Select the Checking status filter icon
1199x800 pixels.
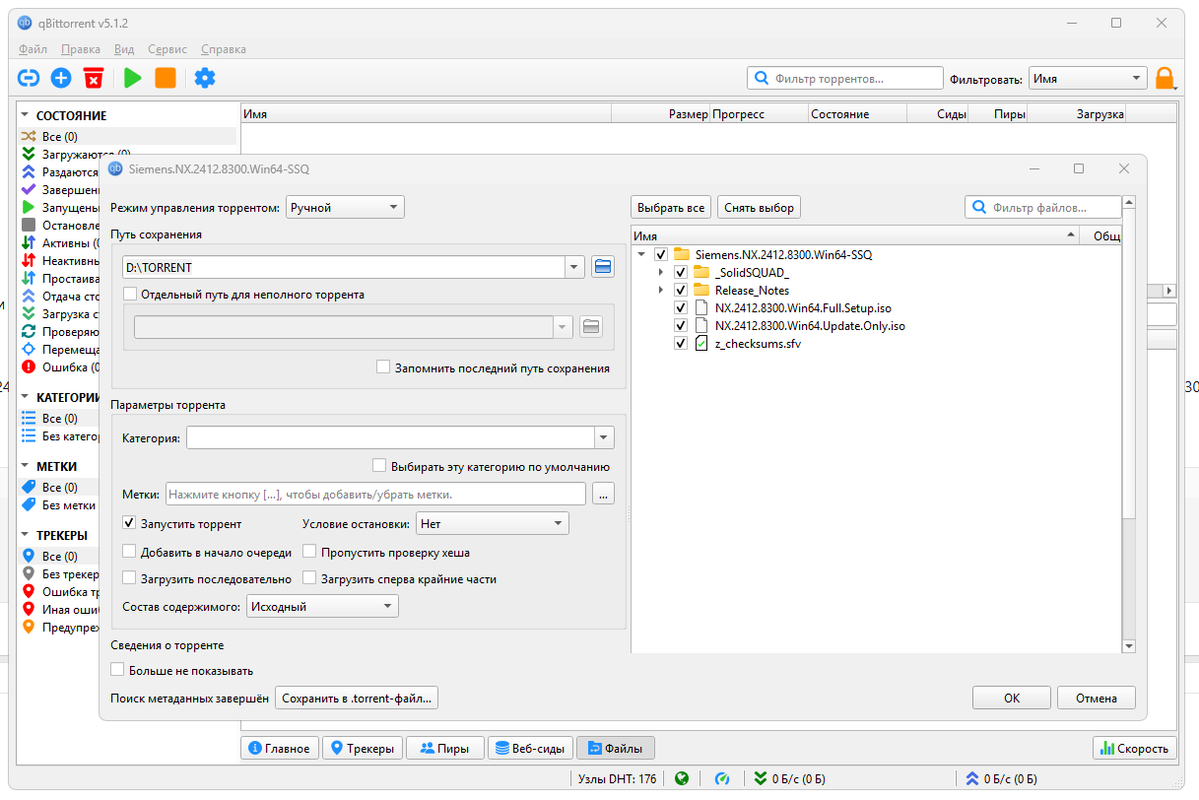pos(60,332)
